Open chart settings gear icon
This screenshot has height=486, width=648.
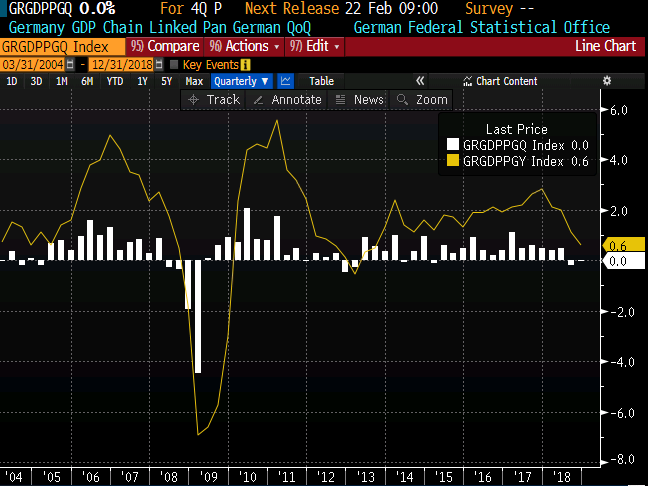[x=606, y=81]
